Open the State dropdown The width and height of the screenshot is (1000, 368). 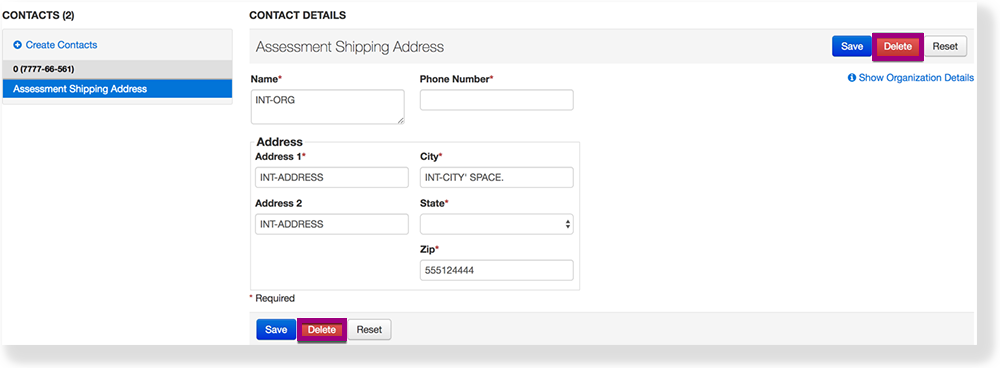pyautogui.click(x=497, y=224)
